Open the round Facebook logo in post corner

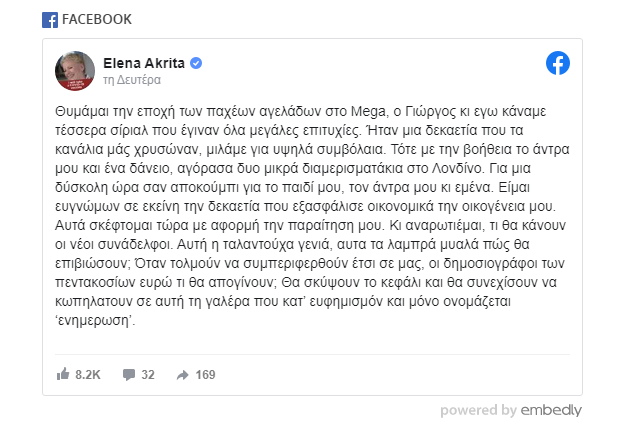point(558,63)
